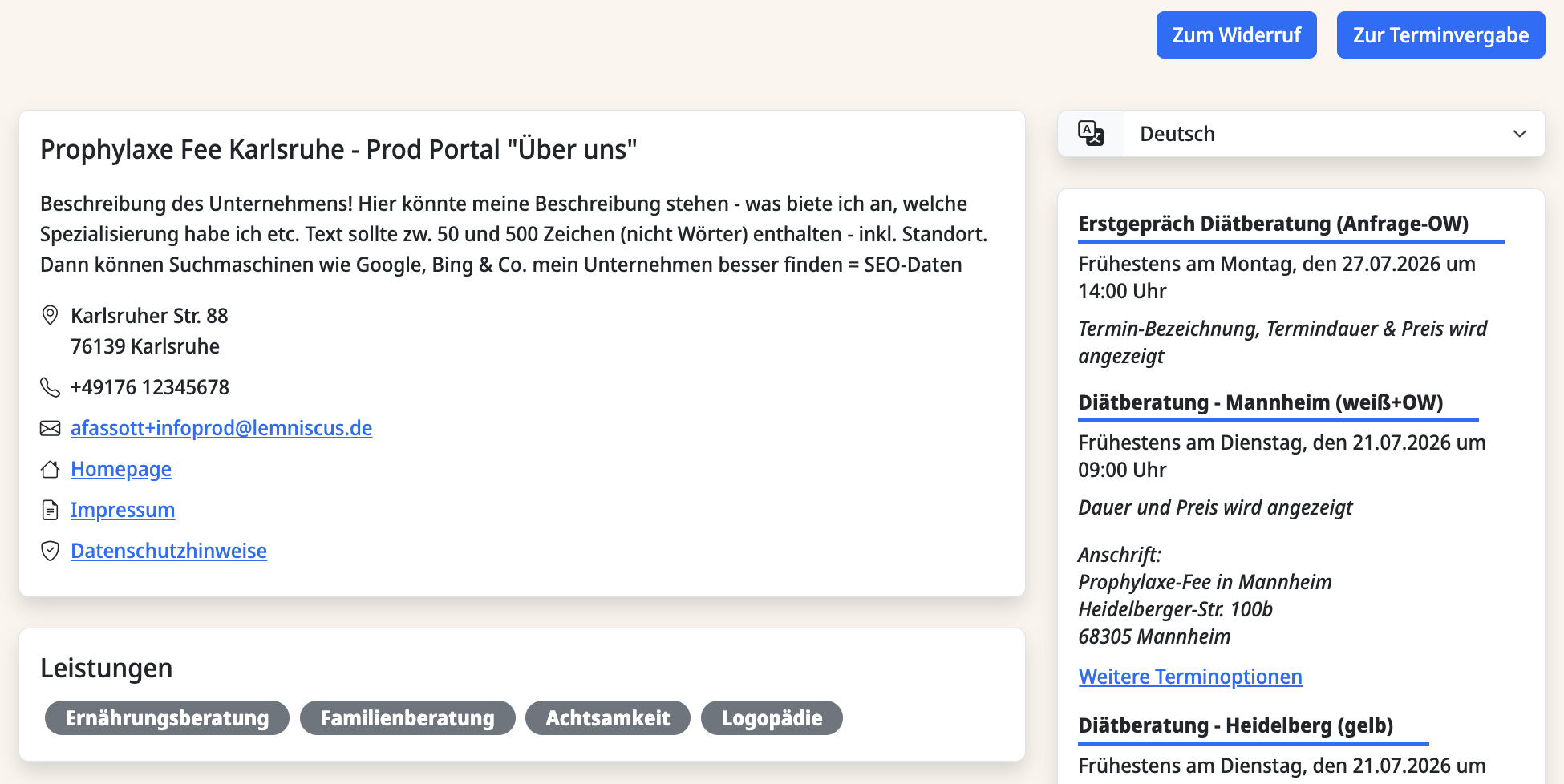
Task: Click the phone number +49176 12345678
Action: click(x=150, y=387)
